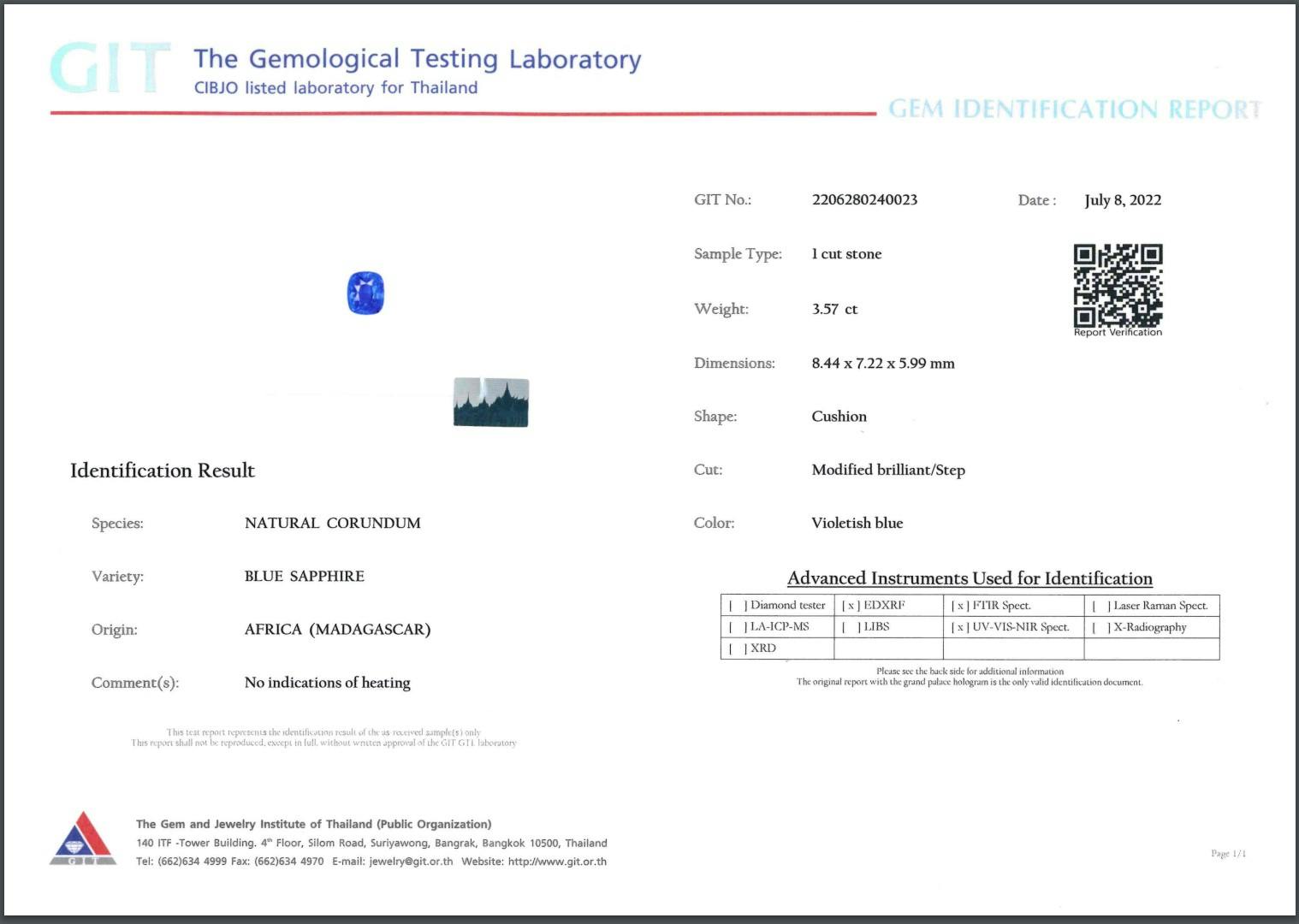Check the Laser Raman Spect. box
1299x924 pixels.
(1100, 606)
